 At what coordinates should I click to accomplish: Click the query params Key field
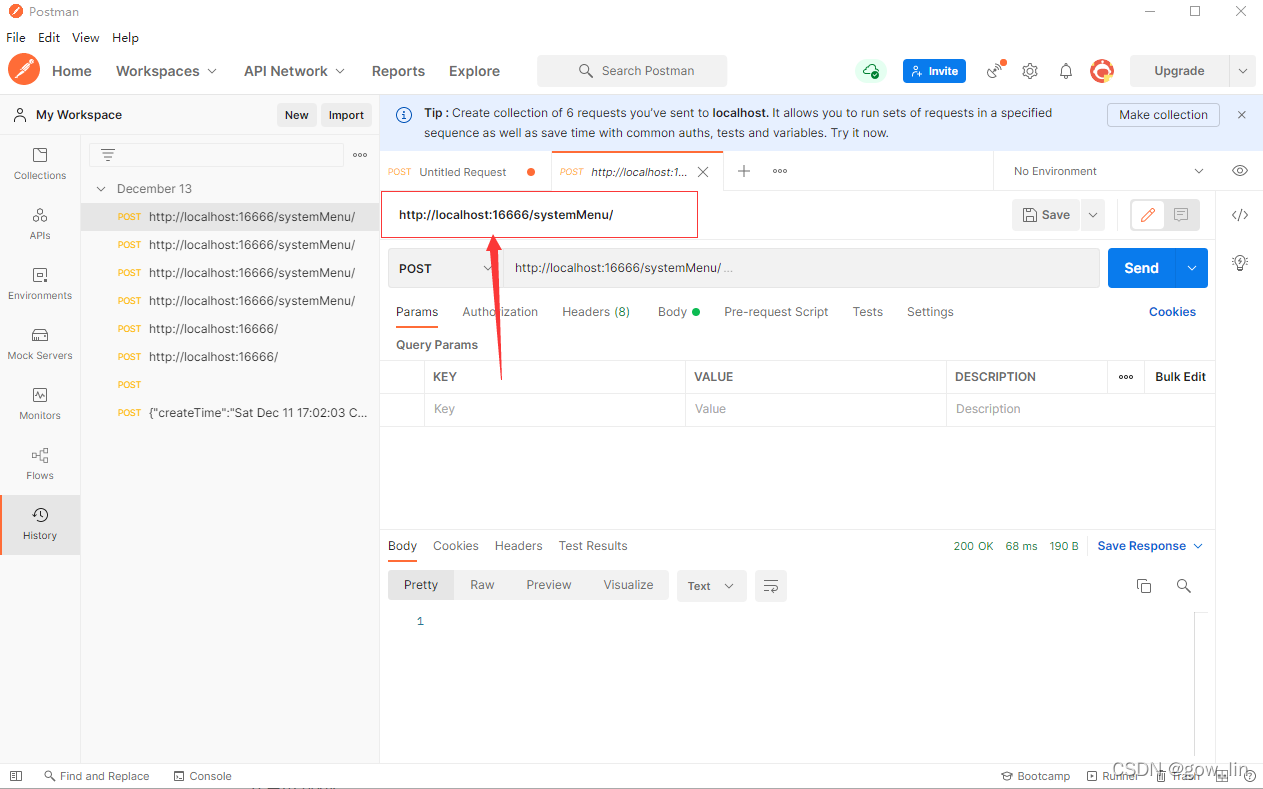click(x=554, y=409)
